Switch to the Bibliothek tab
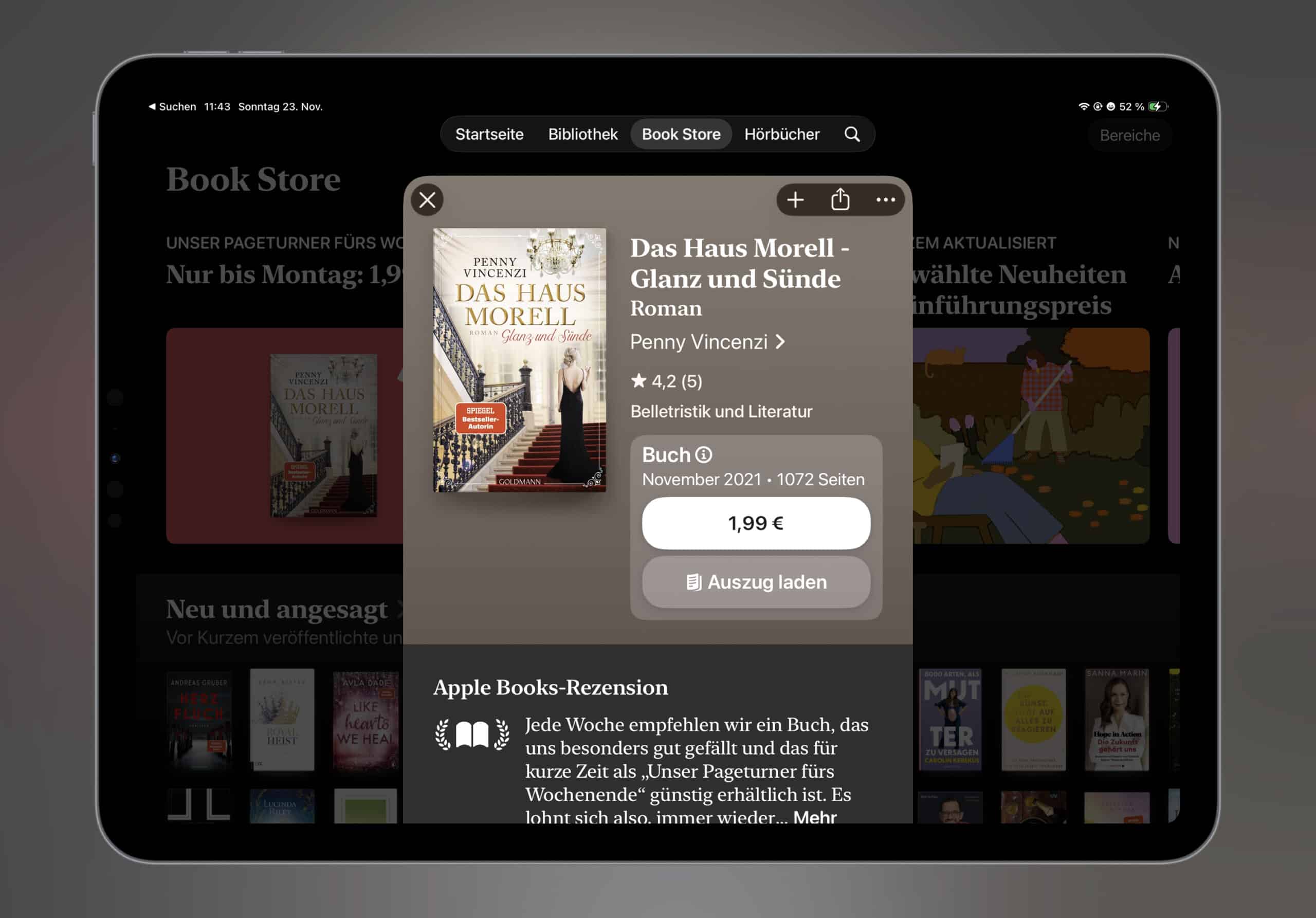This screenshot has height=918, width=1316. [x=582, y=134]
